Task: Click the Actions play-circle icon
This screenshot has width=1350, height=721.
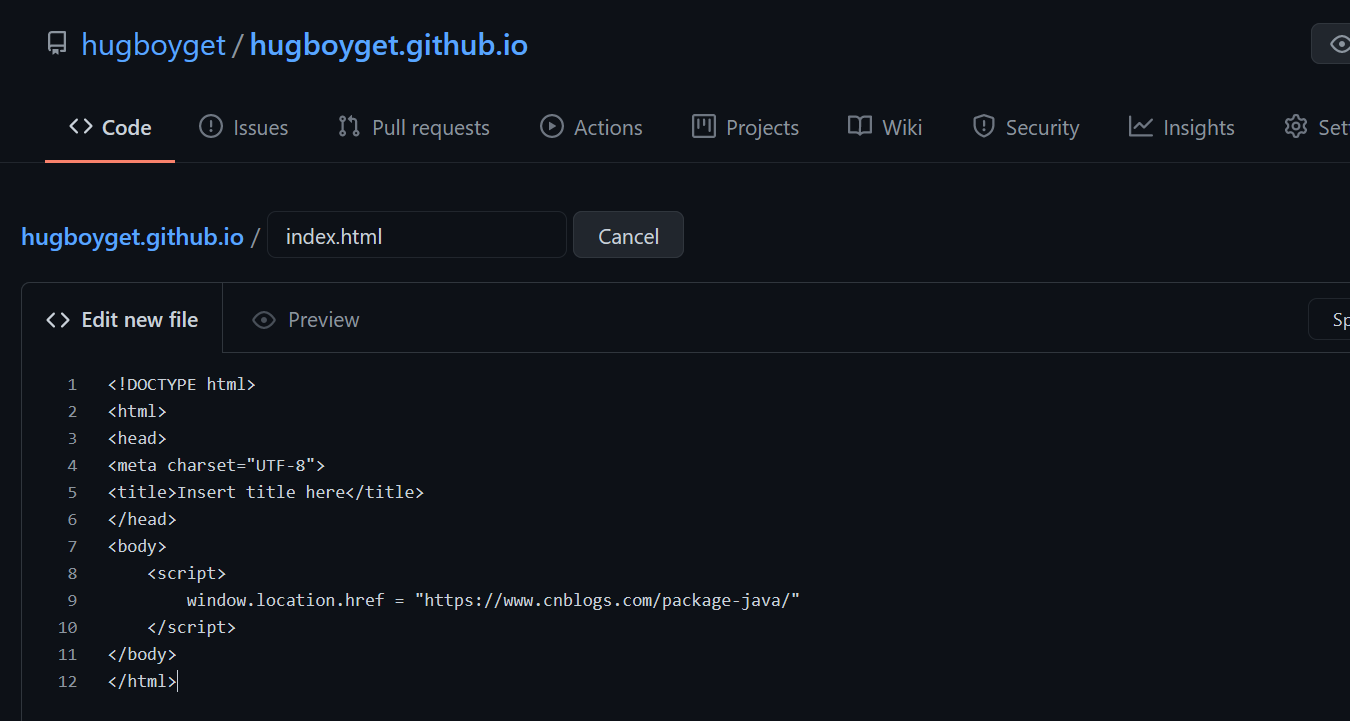Action: pyautogui.click(x=551, y=127)
